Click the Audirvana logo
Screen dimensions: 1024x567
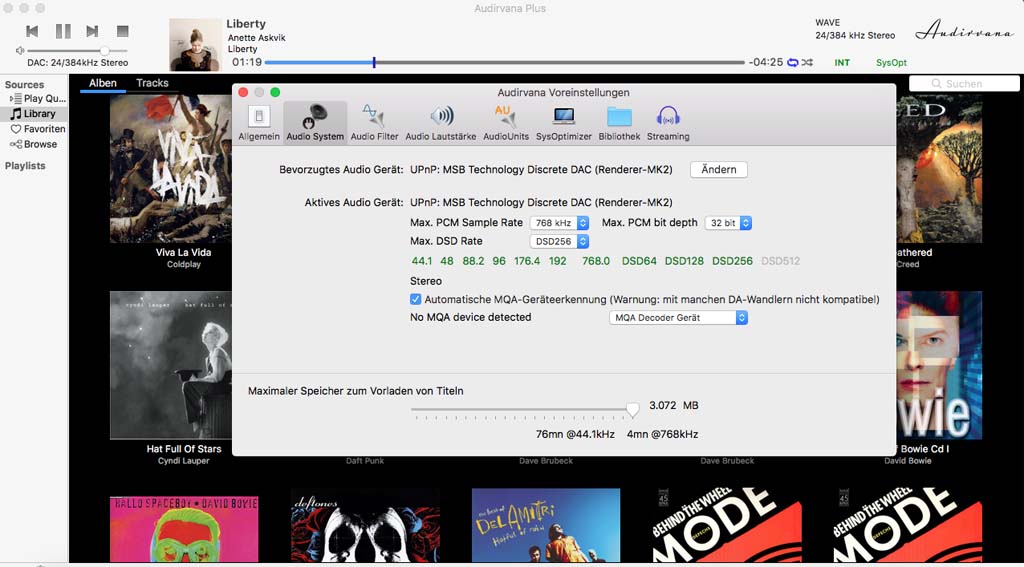click(963, 31)
